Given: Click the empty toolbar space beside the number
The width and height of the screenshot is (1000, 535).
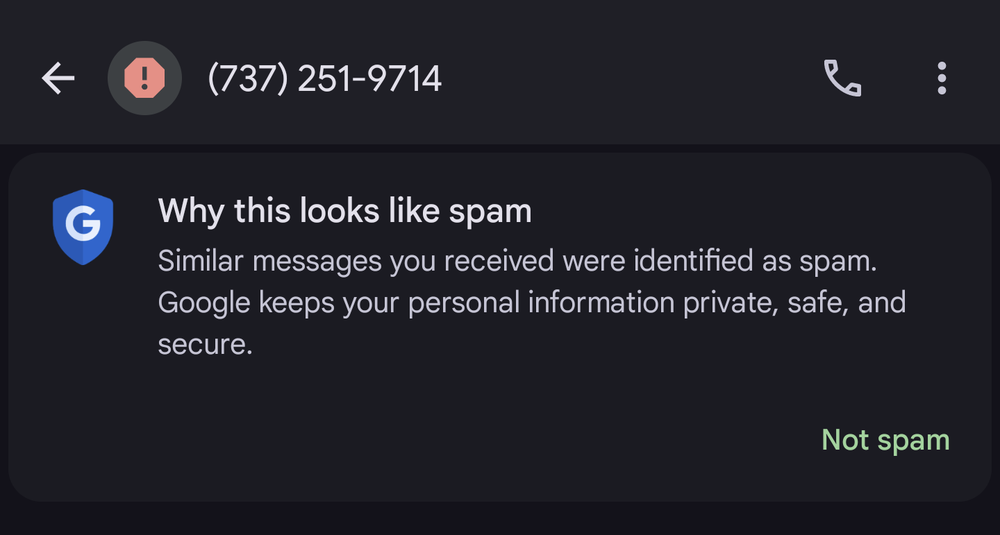Looking at the screenshot, I should click(620, 78).
